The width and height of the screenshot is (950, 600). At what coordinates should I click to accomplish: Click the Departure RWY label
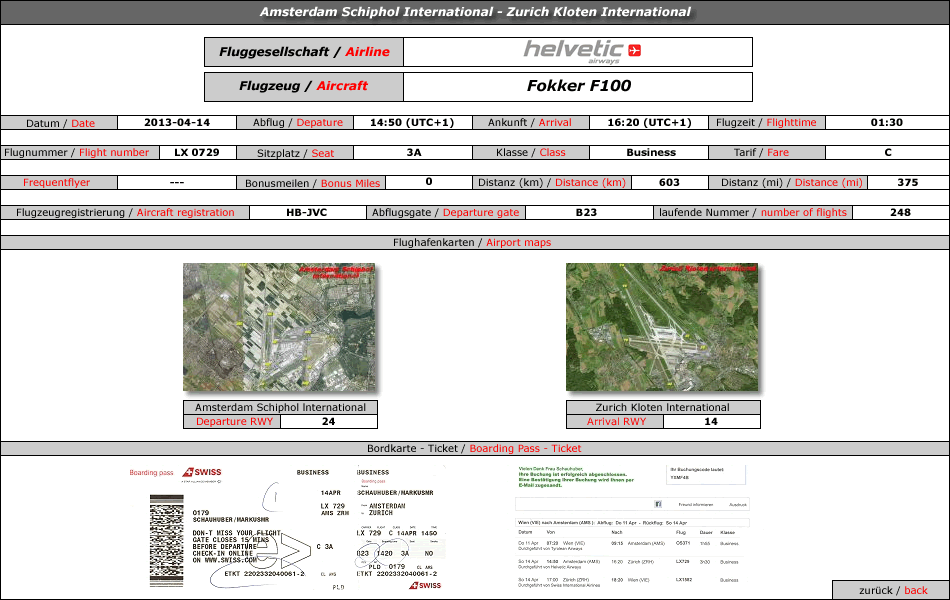pyautogui.click(x=234, y=421)
